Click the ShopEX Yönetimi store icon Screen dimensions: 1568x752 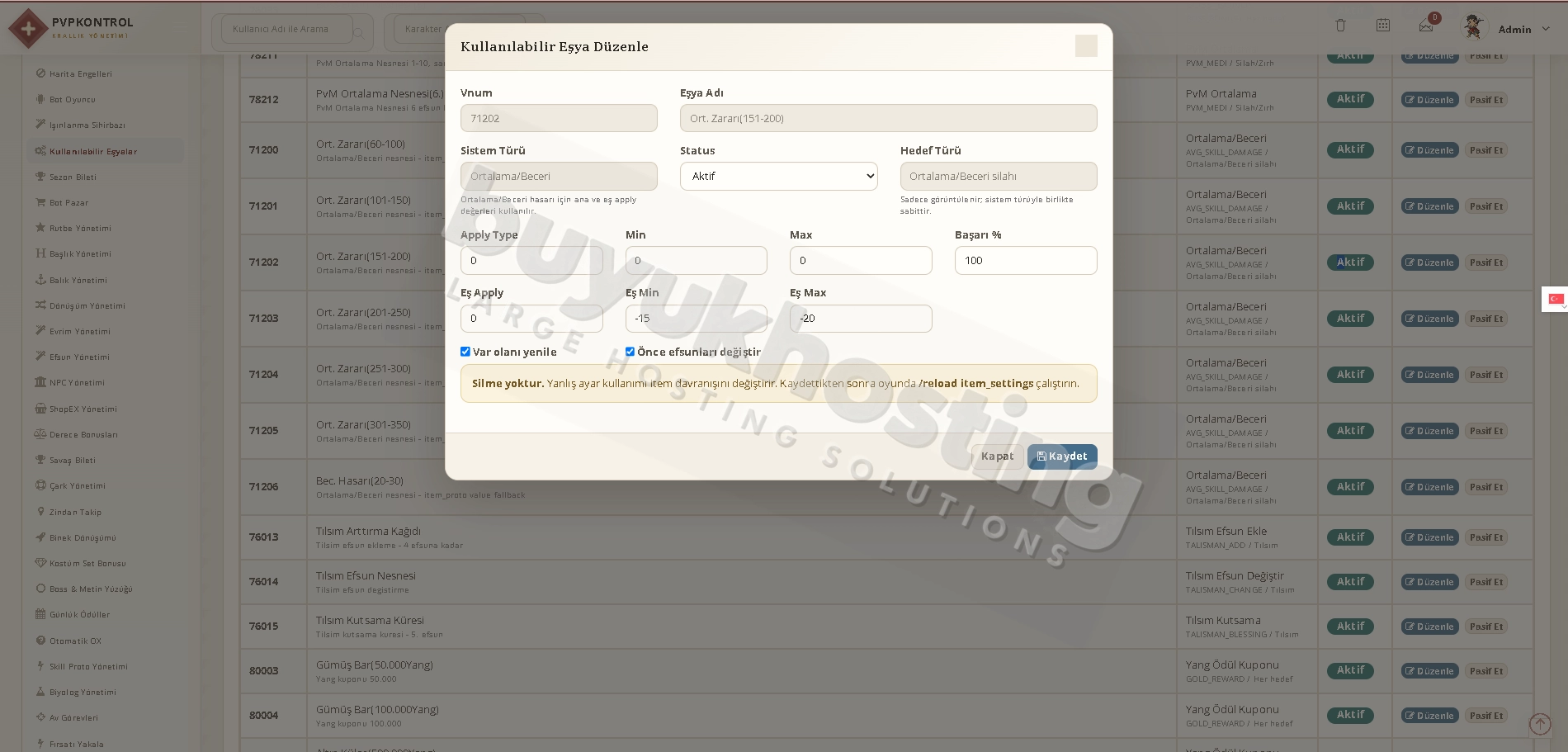40,409
